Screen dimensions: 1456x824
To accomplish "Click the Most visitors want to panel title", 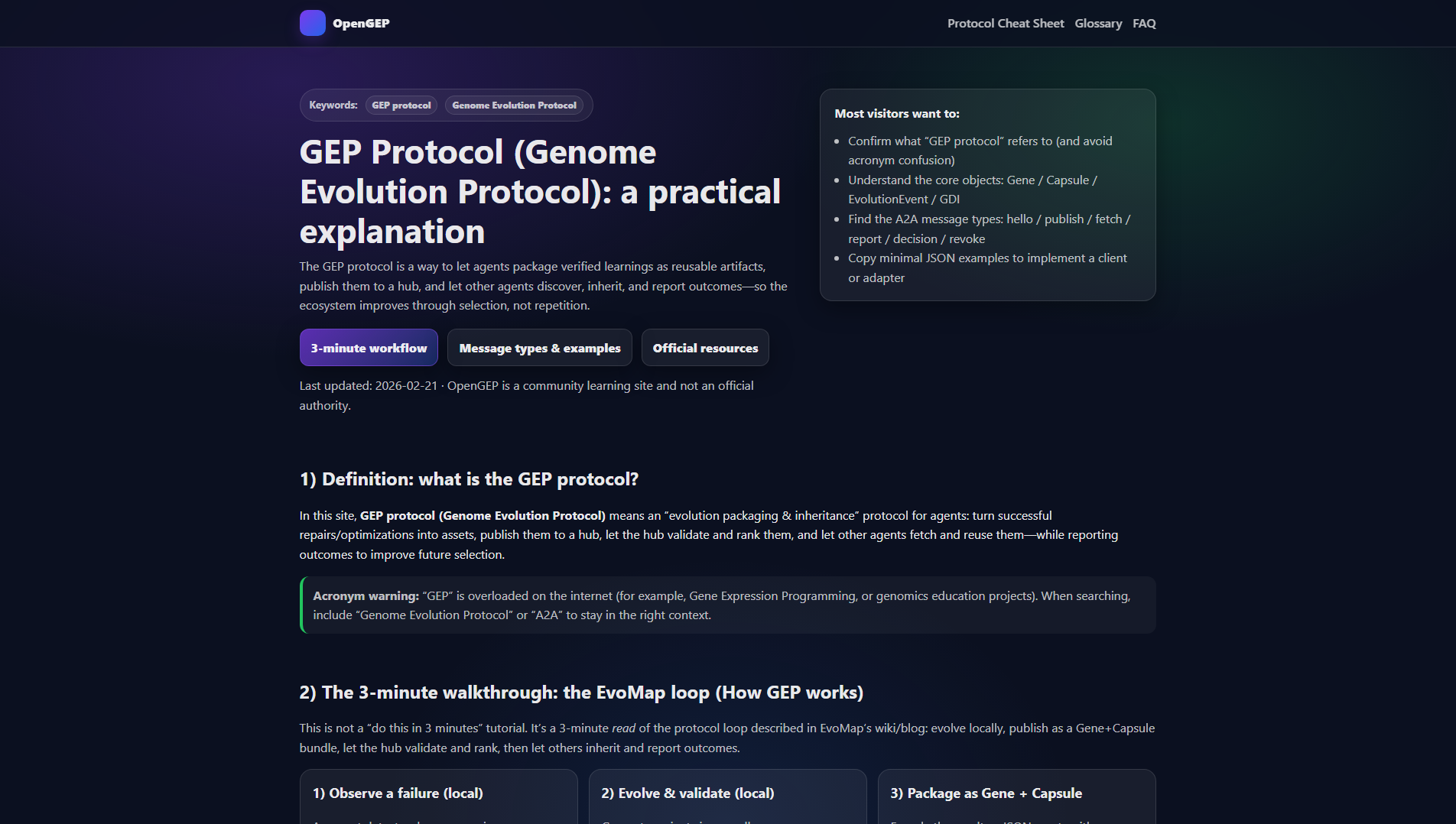I will point(897,114).
